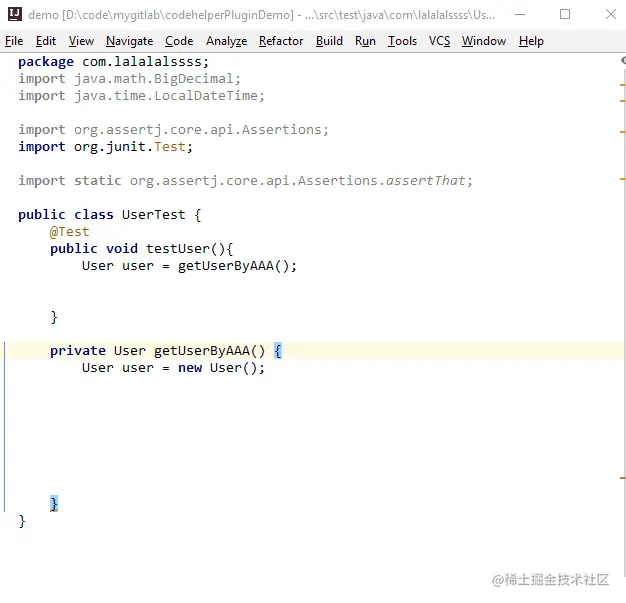
Task: Click the 'new User()' statement line
Action: (173, 368)
